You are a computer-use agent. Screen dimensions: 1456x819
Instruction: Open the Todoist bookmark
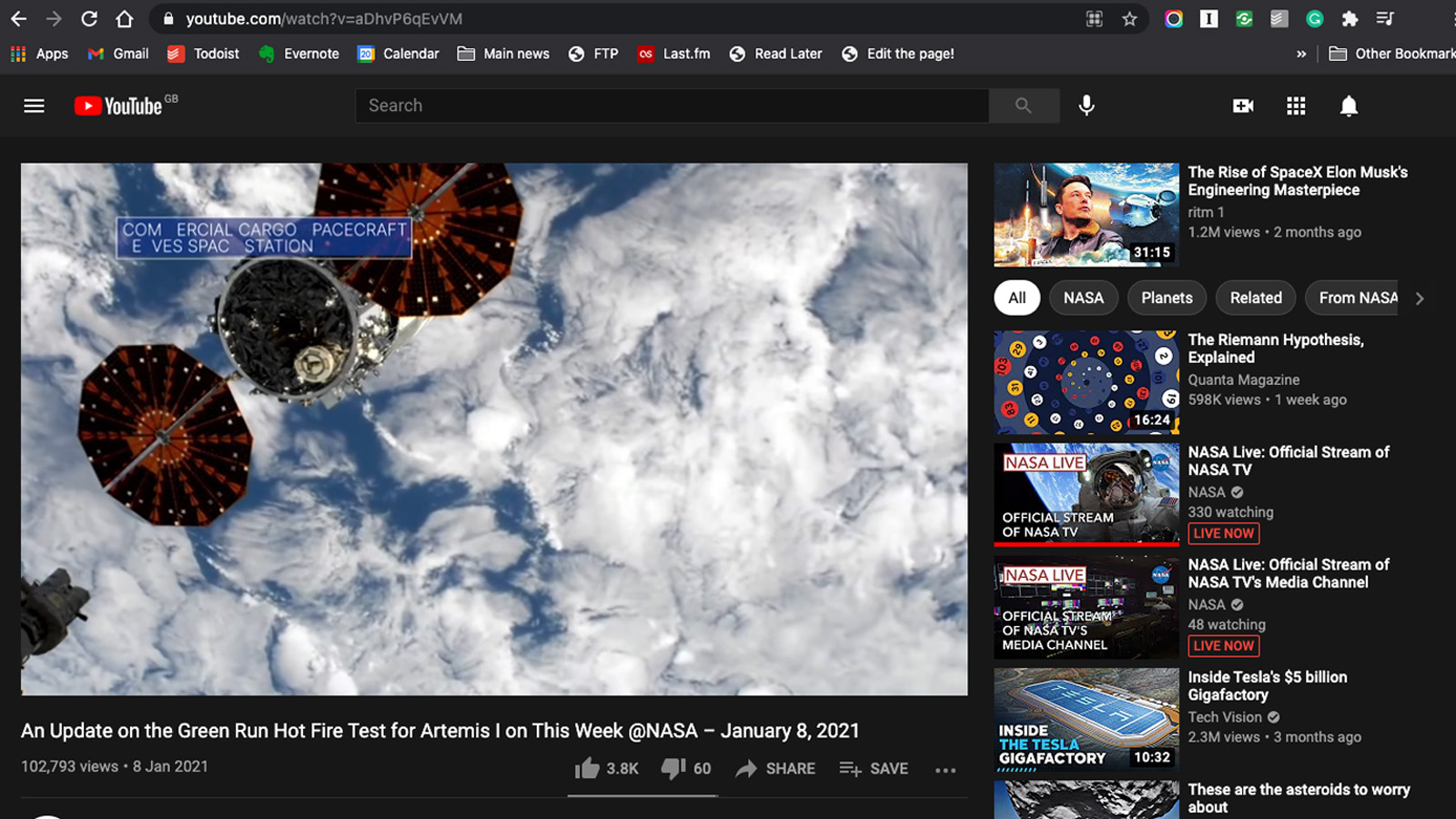[203, 54]
